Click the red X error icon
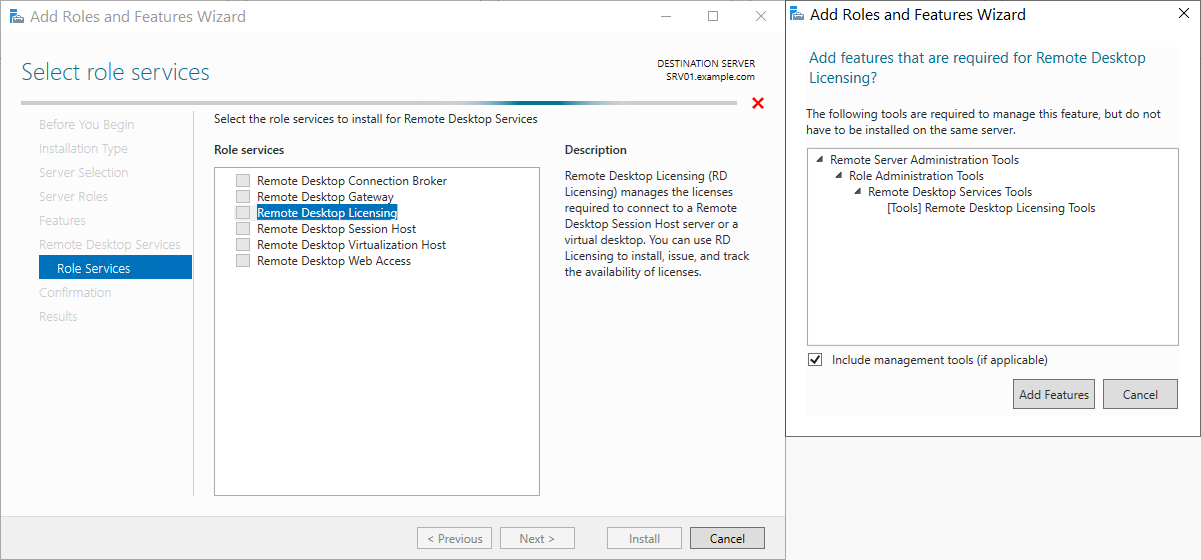Viewport: 1201px width, 560px height. pyautogui.click(x=758, y=103)
